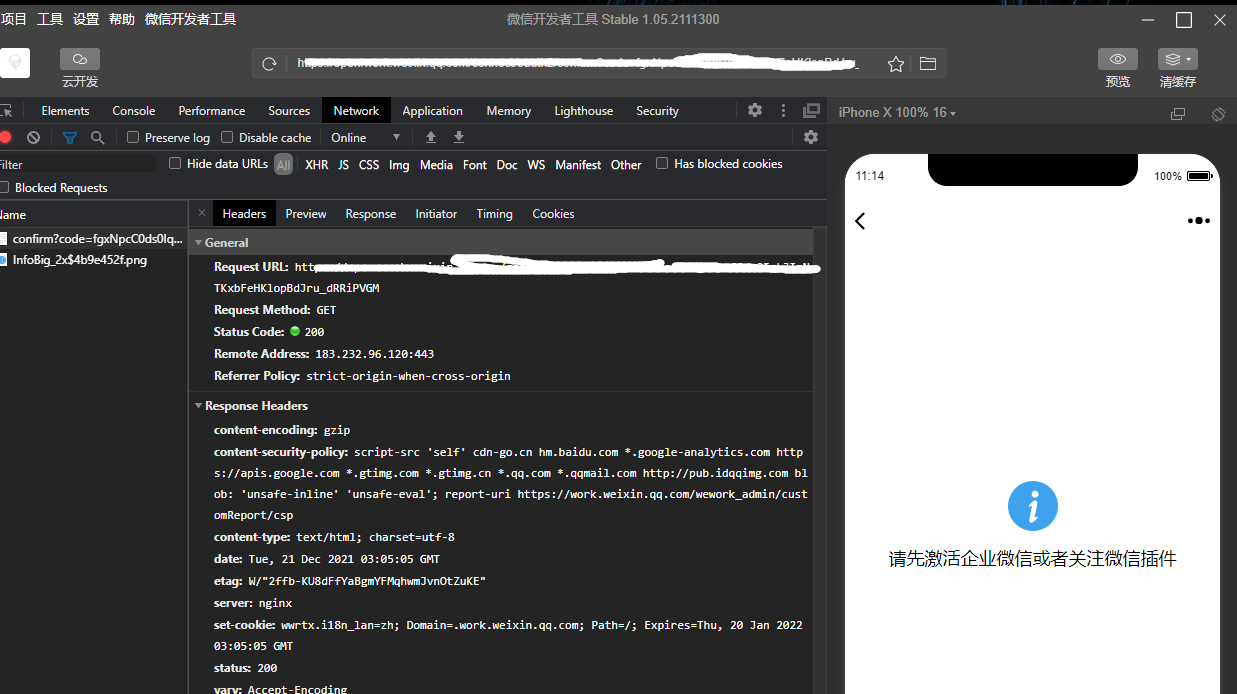1237x694 pixels.
Task: Reload the page in the address bar
Action: (269, 64)
